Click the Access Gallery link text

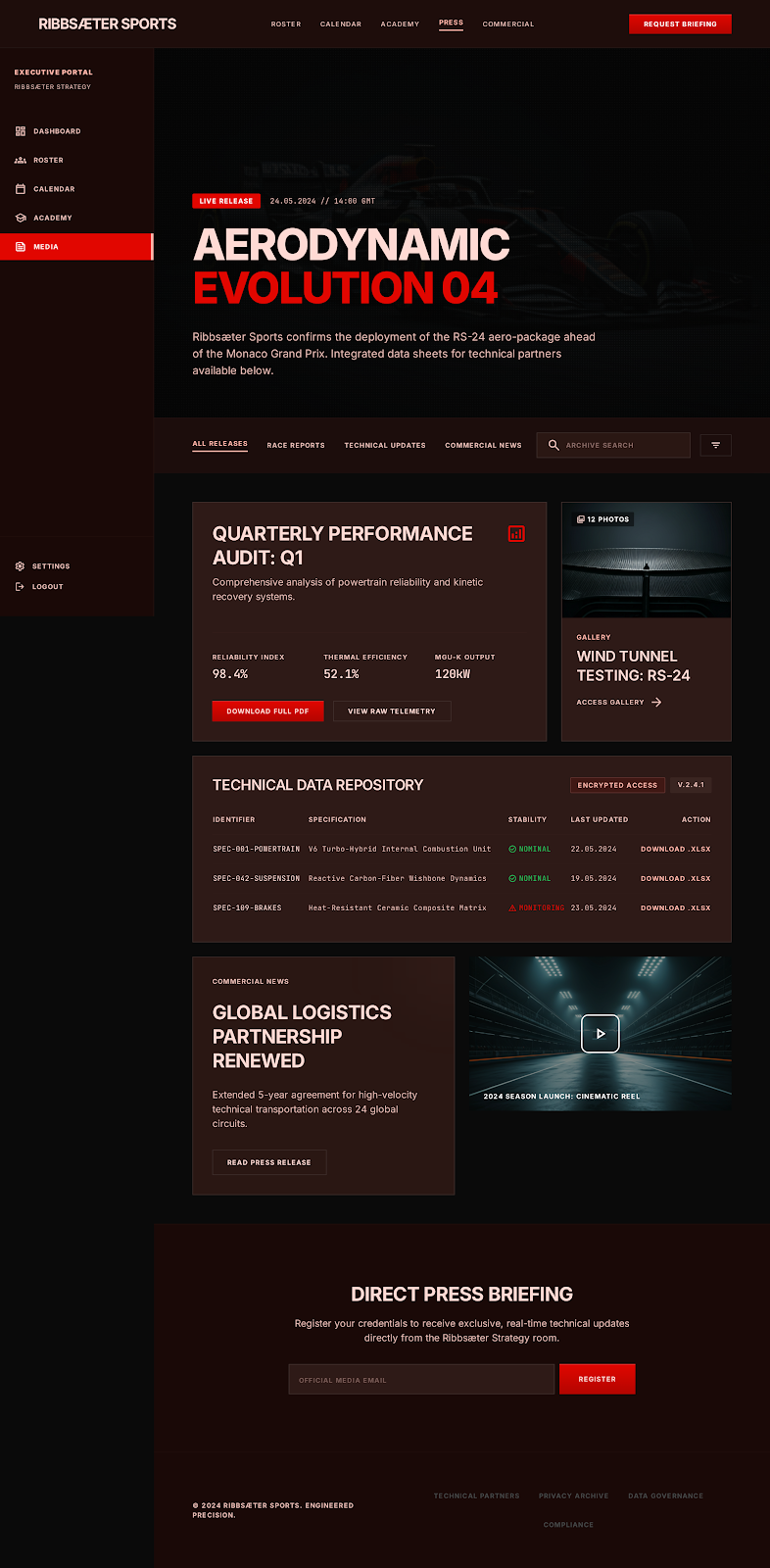tap(610, 702)
